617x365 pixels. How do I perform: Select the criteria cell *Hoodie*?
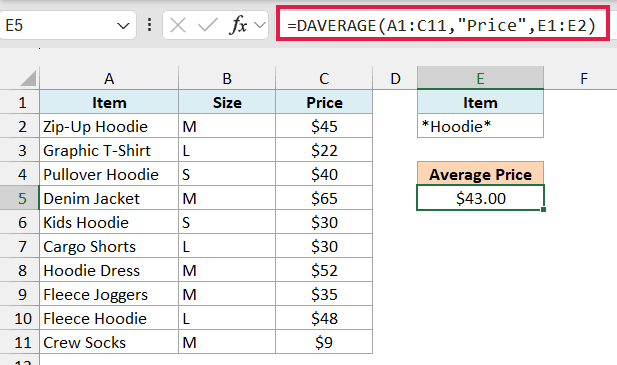pos(480,127)
